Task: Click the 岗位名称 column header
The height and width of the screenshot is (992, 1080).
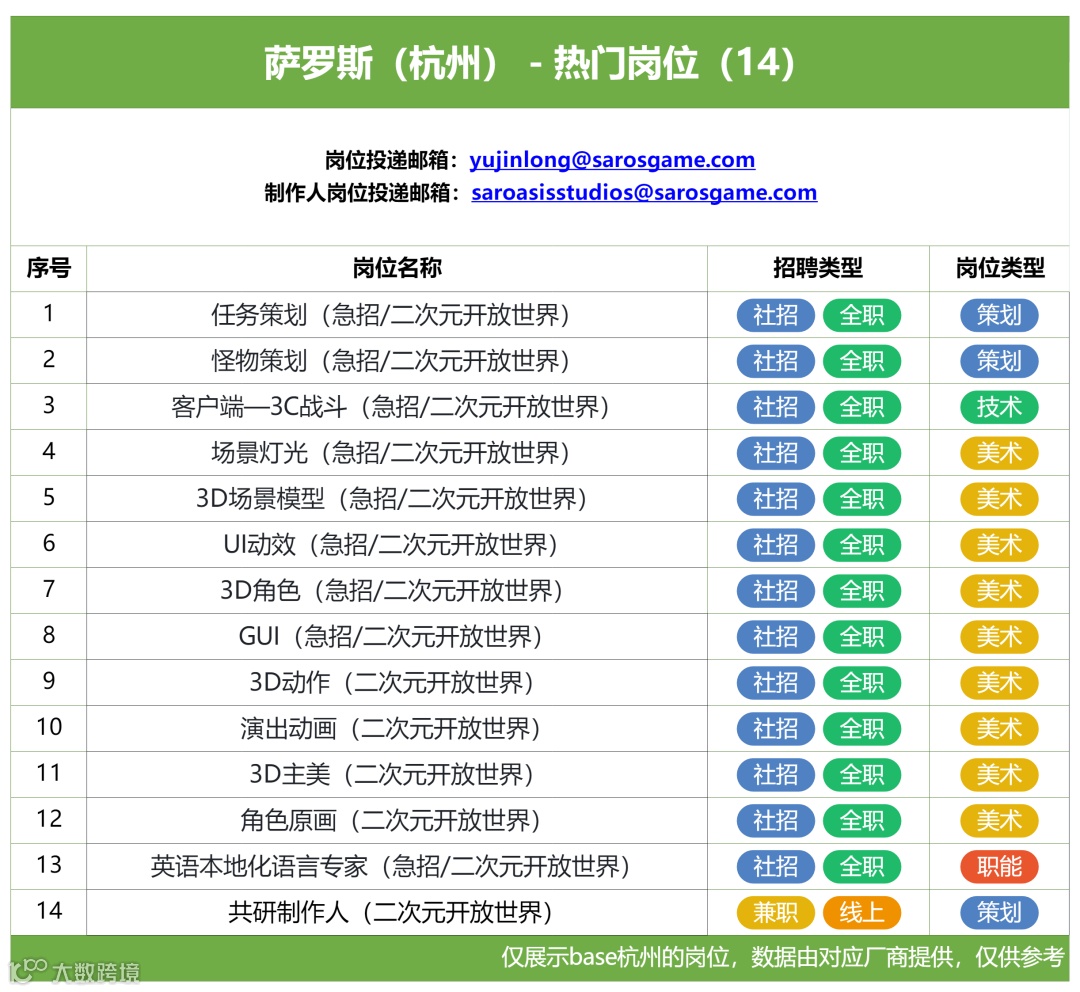Action: [397, 268]
